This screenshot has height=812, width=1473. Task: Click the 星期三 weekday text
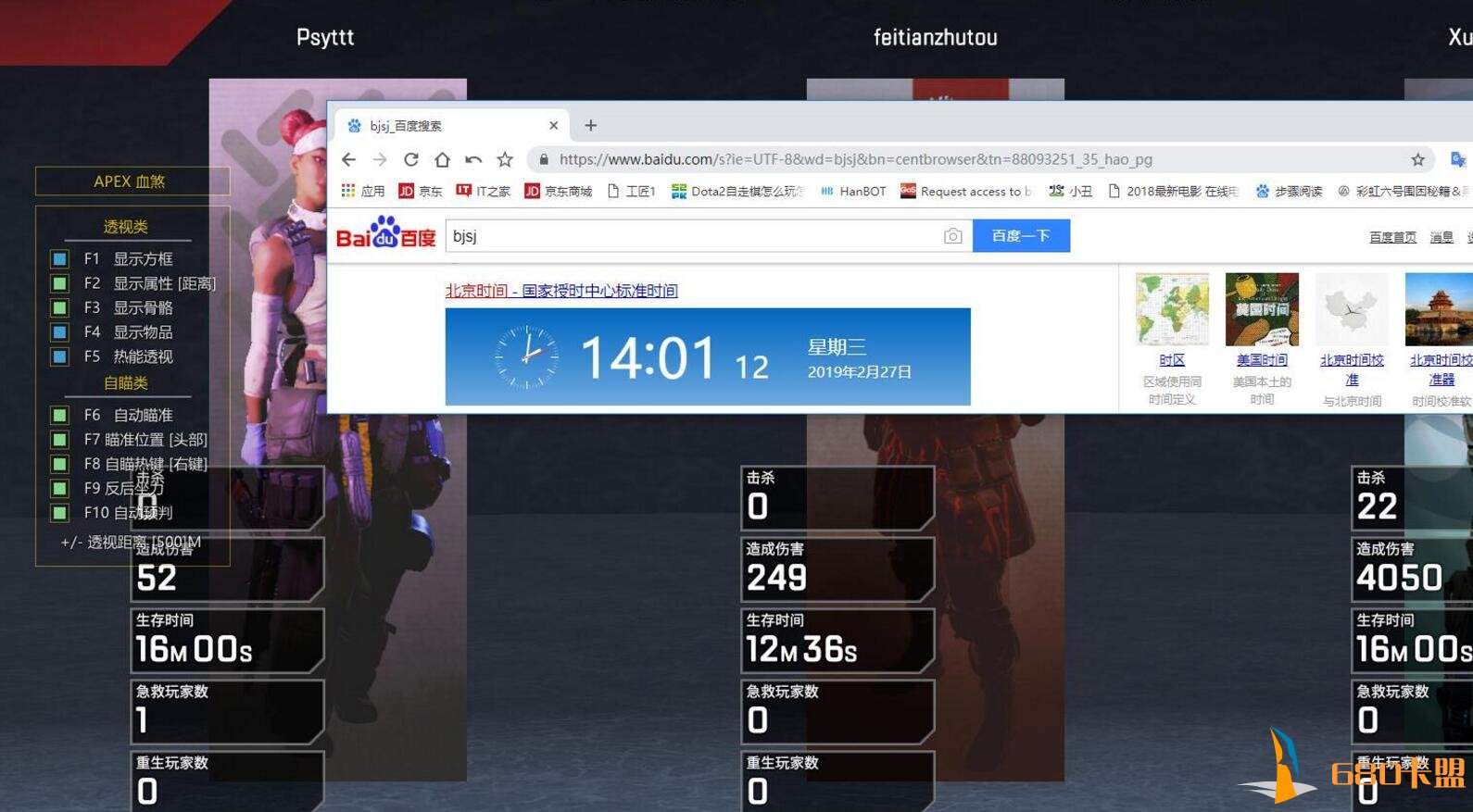coord(837,347)
